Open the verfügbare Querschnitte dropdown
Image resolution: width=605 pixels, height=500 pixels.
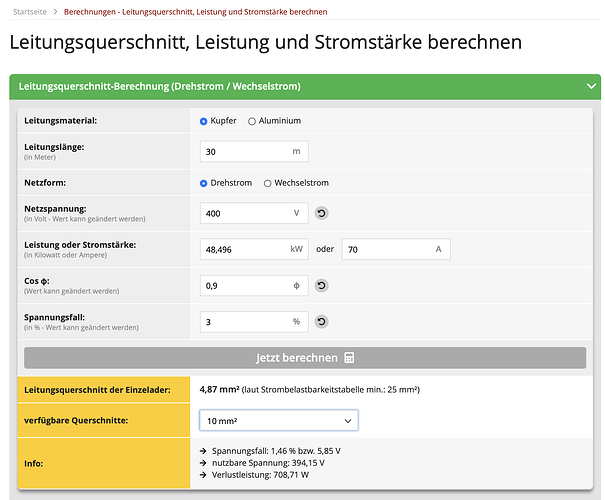tap(279, 421)
